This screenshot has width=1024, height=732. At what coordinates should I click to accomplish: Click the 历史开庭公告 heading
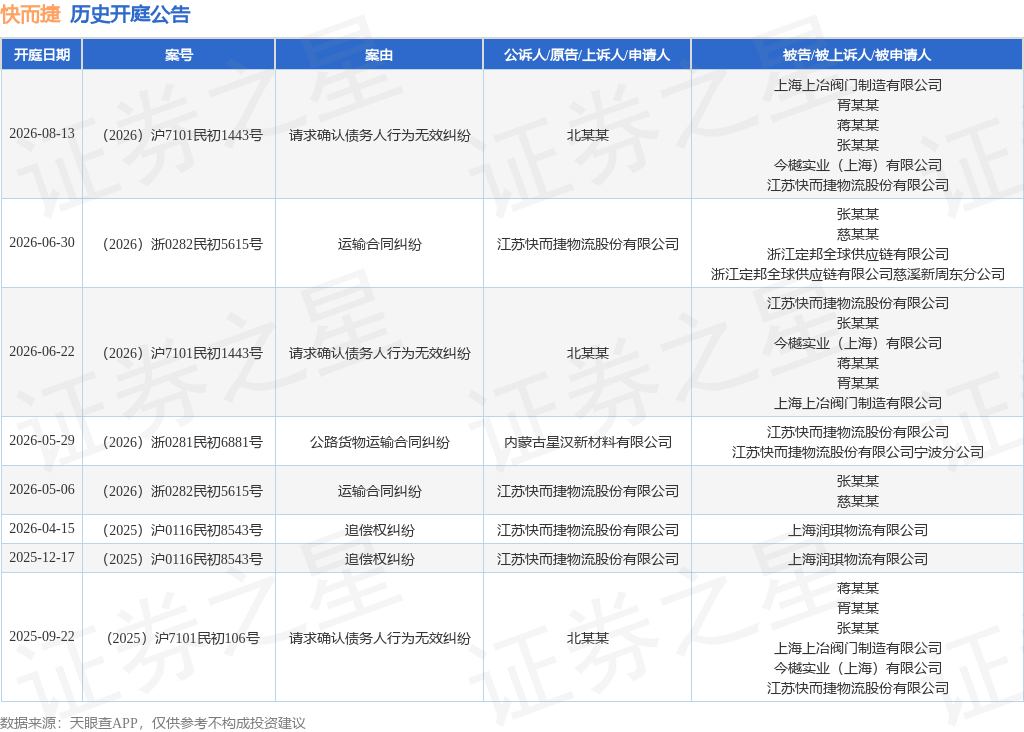click(130, 14)
